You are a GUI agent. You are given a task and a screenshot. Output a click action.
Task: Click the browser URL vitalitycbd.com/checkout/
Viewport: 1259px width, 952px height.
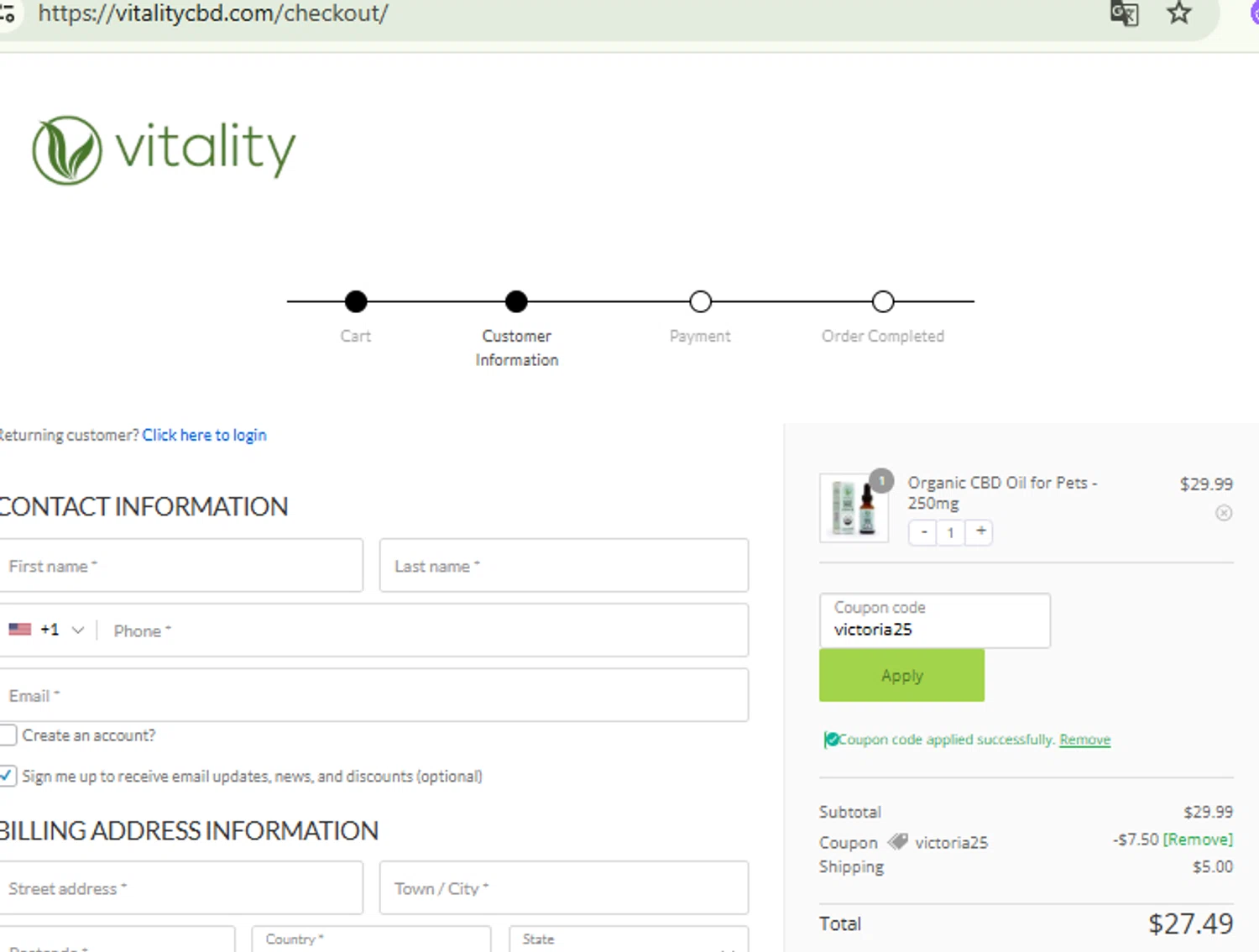pos(213,13)
